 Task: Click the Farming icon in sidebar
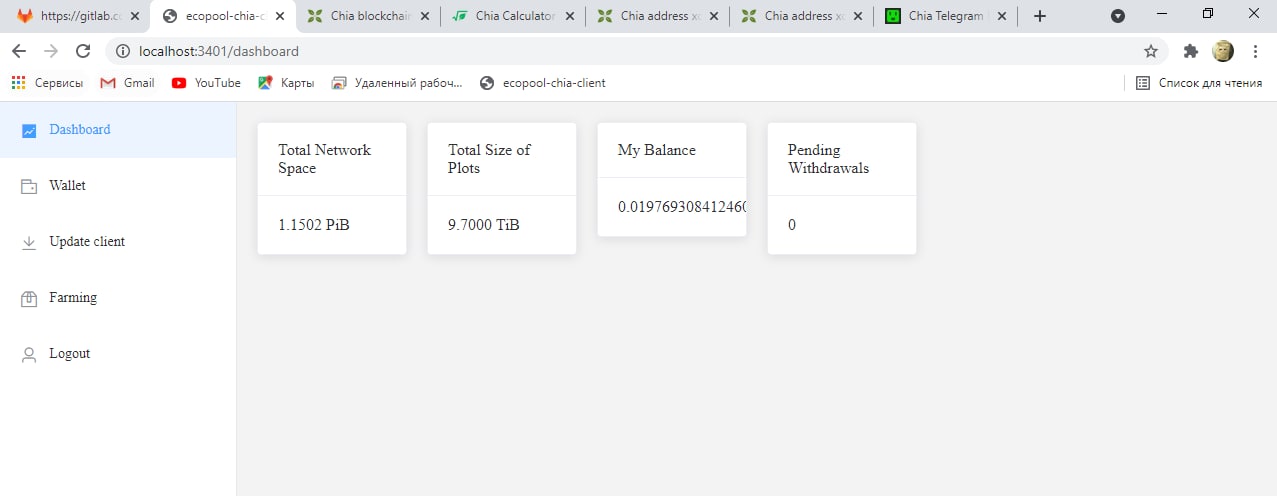(x=29, y=298)
